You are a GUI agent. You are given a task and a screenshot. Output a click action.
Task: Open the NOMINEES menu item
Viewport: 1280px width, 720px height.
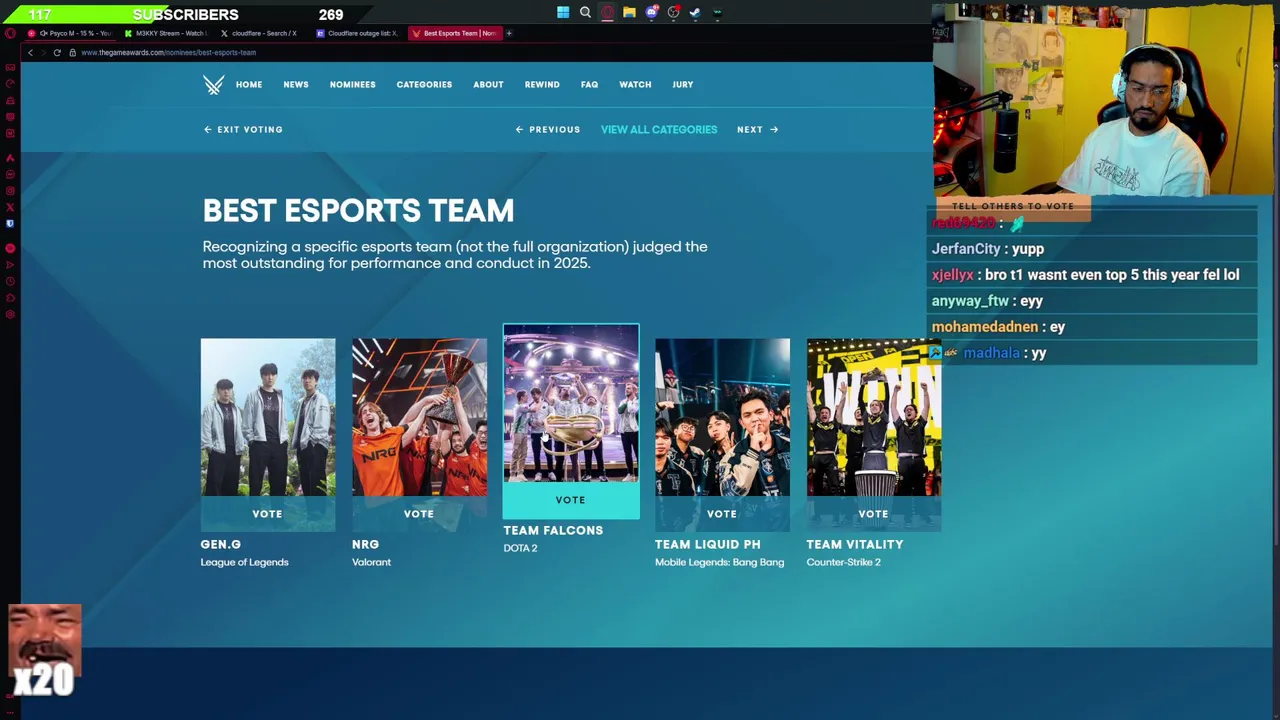[x=353, y=85]
